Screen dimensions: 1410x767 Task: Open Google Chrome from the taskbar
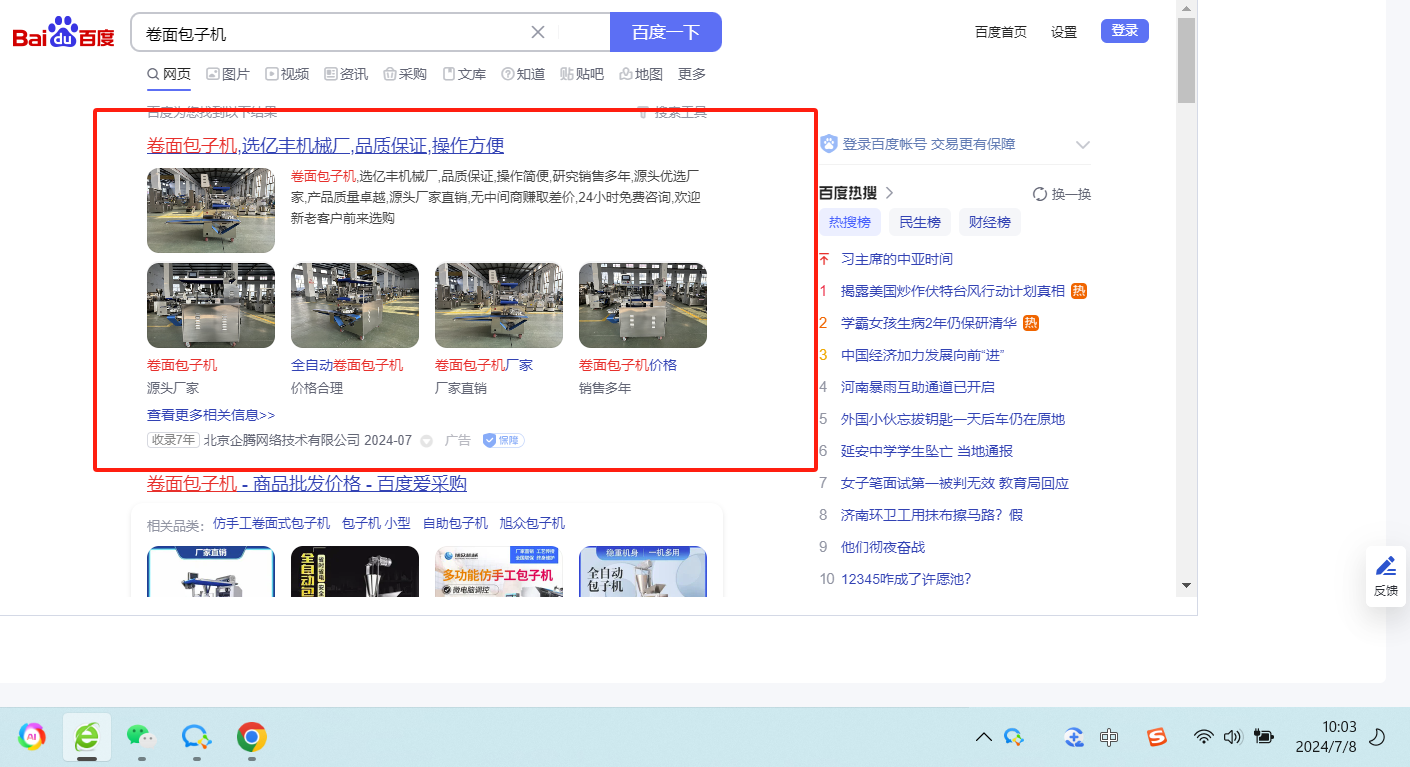(x=251, y=738)
